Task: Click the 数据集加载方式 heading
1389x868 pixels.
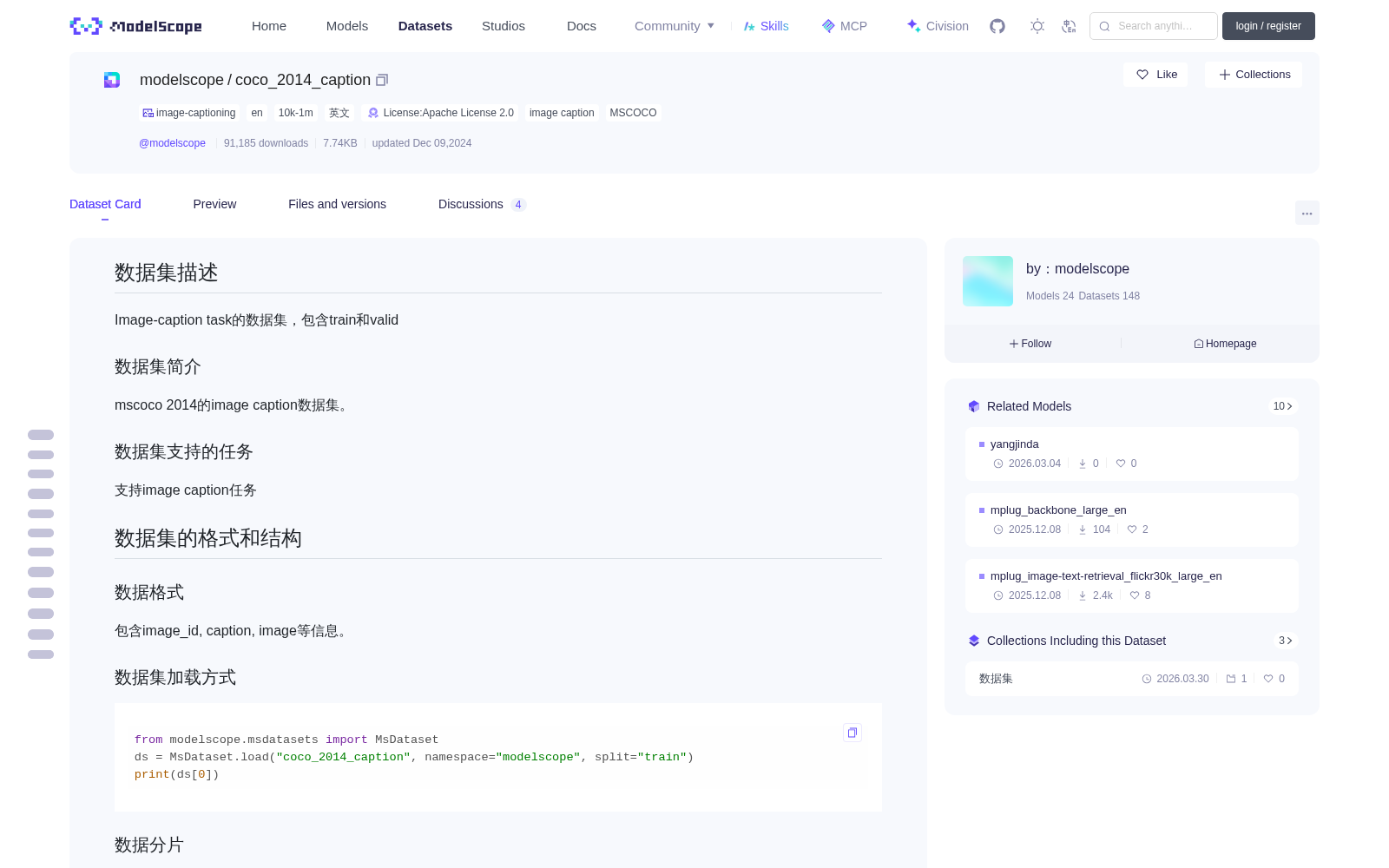Action: [174, 677]
